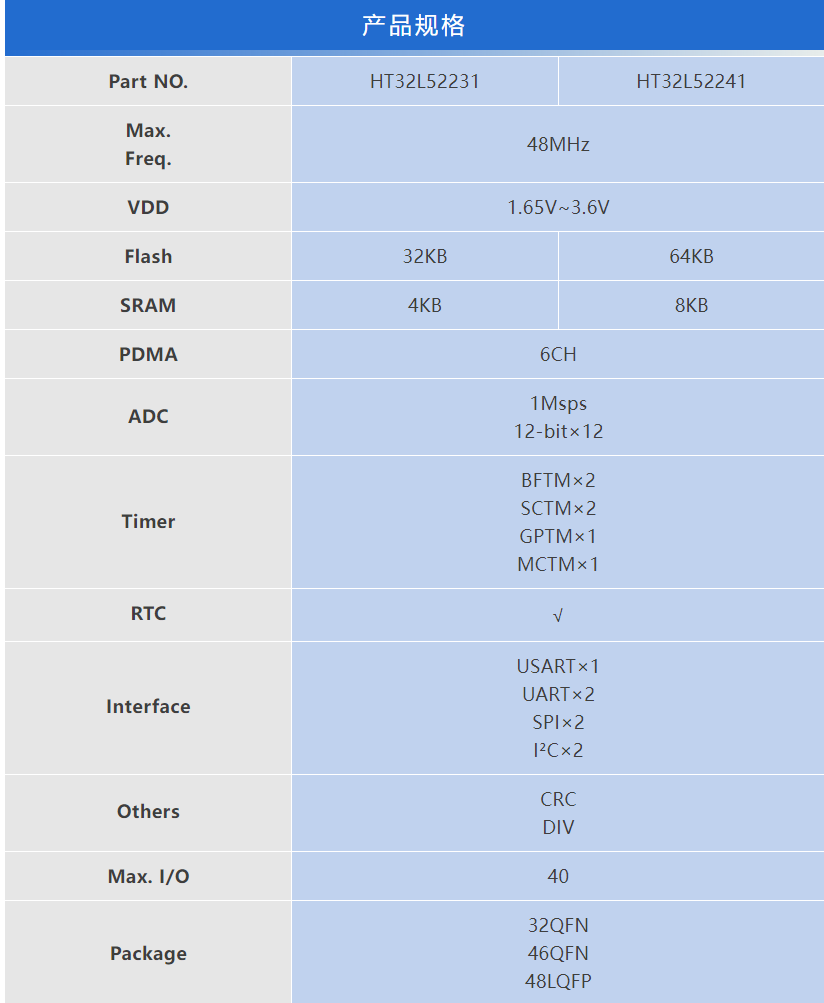Select the 48LQFP package entry
This screenshot has width=824, height=1003.
(x=558, y=982)
